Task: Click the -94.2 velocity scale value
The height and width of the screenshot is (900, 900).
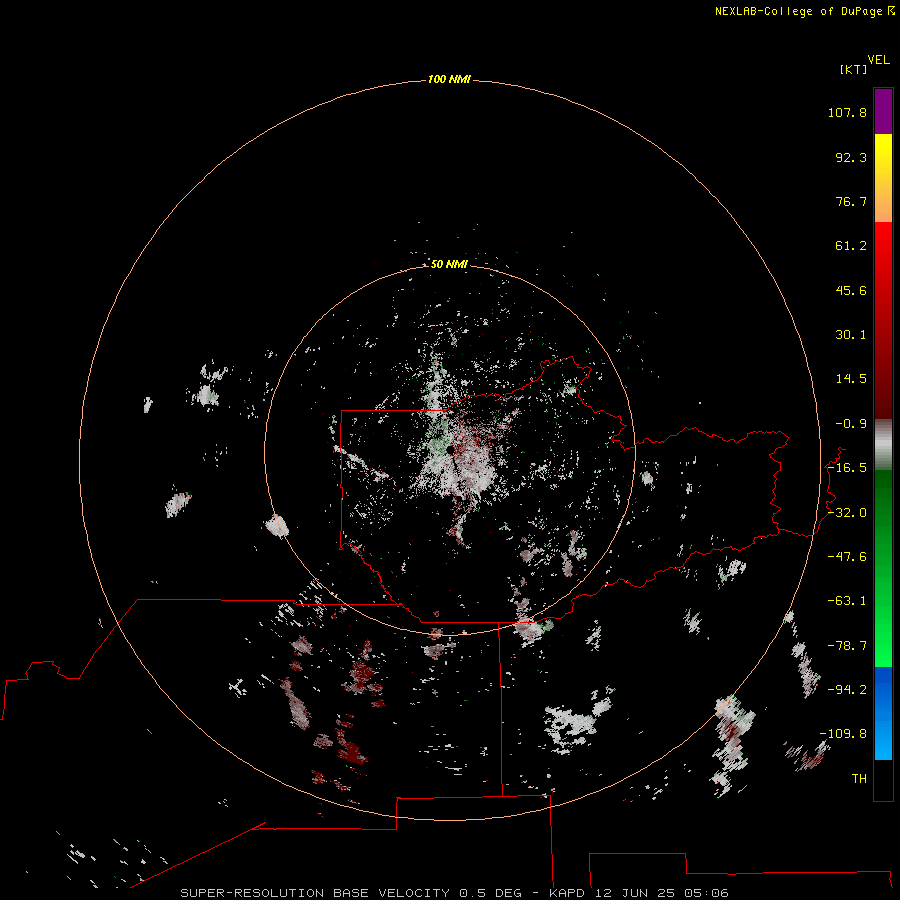Action: pos(847,690)
